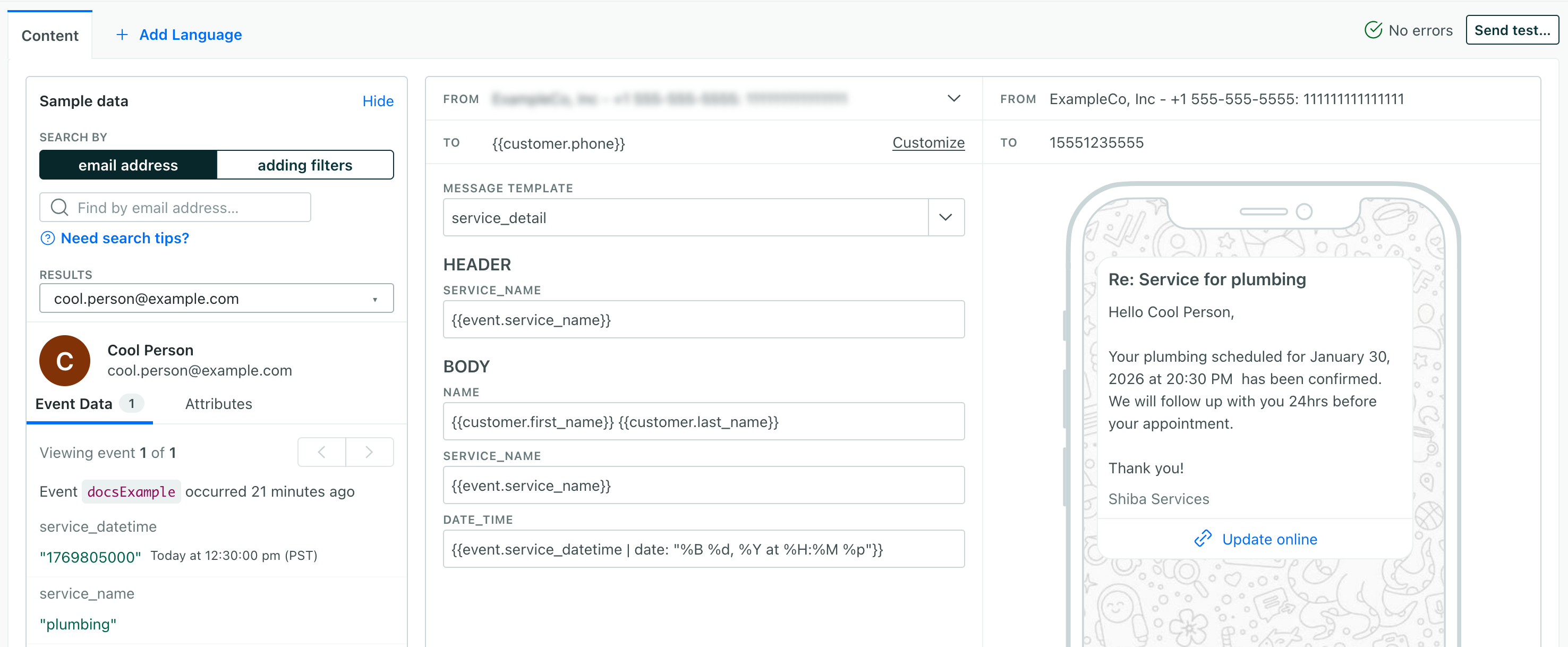Click the previous event navigation arrow
This screenshot has height=647, width=1568.
(321, 452)
